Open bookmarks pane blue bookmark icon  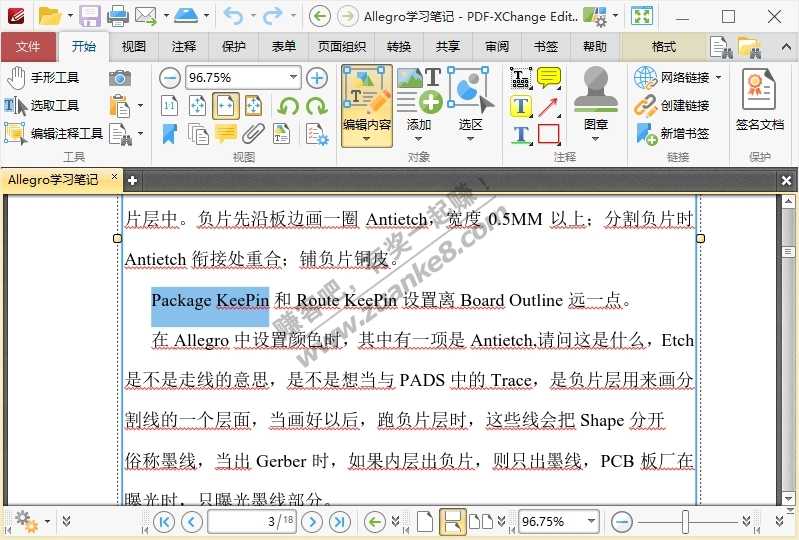[x=170, y=134]
